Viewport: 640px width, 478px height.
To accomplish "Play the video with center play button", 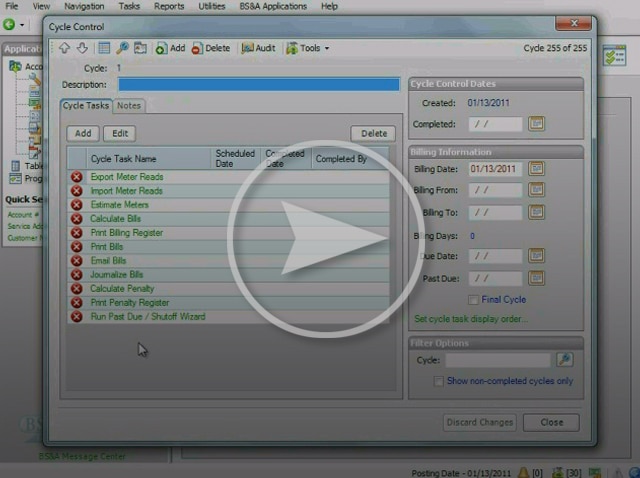I will [326, 239].
